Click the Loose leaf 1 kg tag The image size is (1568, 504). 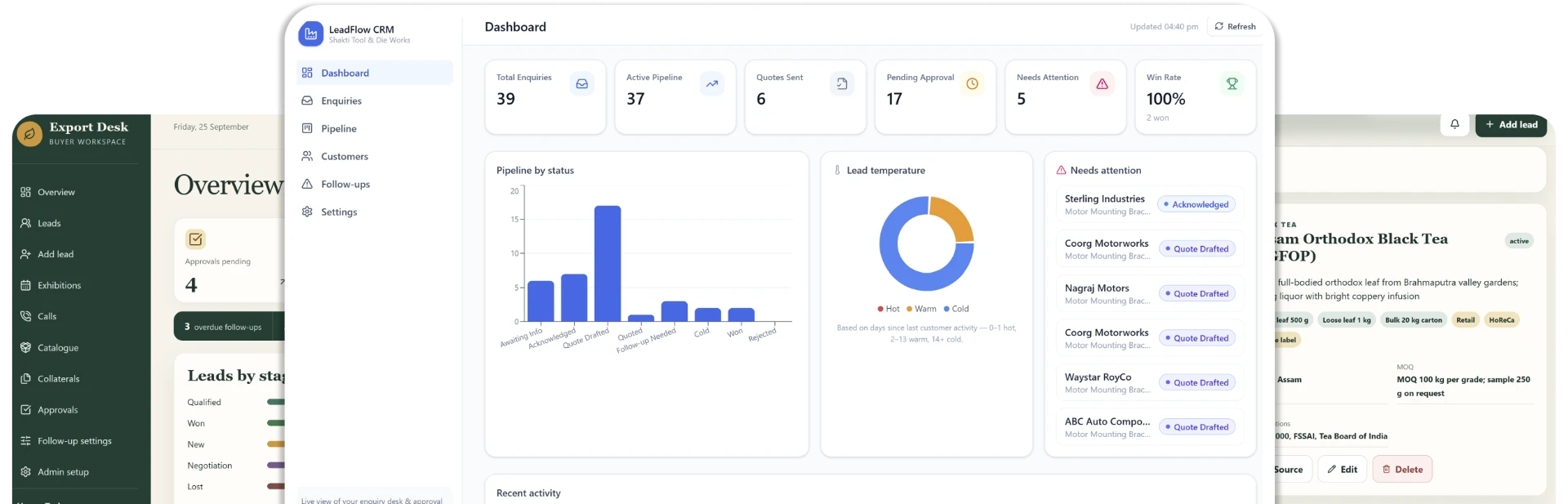coord(1347,319)
